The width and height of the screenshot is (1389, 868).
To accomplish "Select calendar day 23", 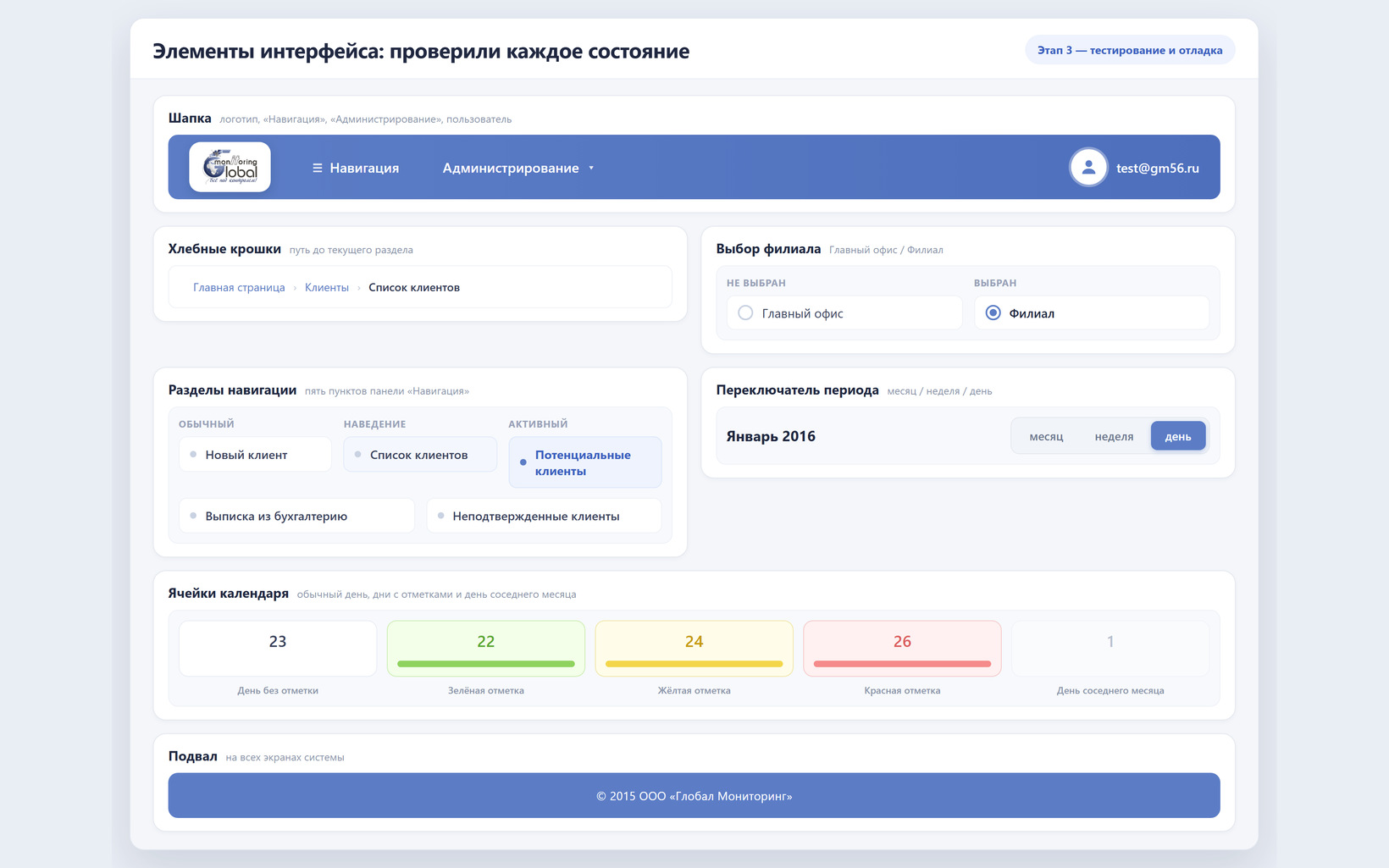I will point(278,649).
